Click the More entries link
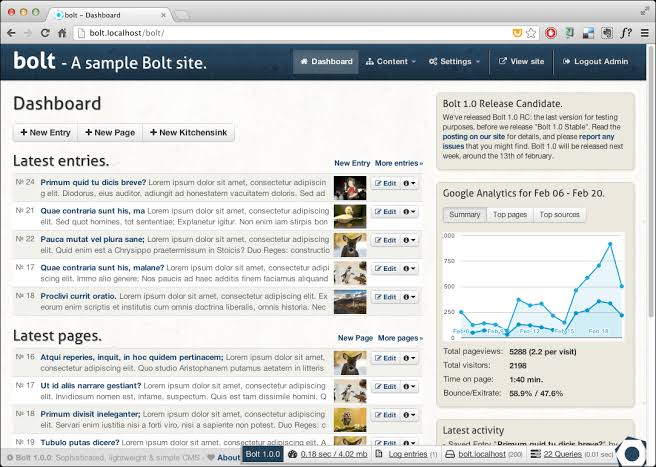Screen dimensions: 656x467 (x=399, y=163)
